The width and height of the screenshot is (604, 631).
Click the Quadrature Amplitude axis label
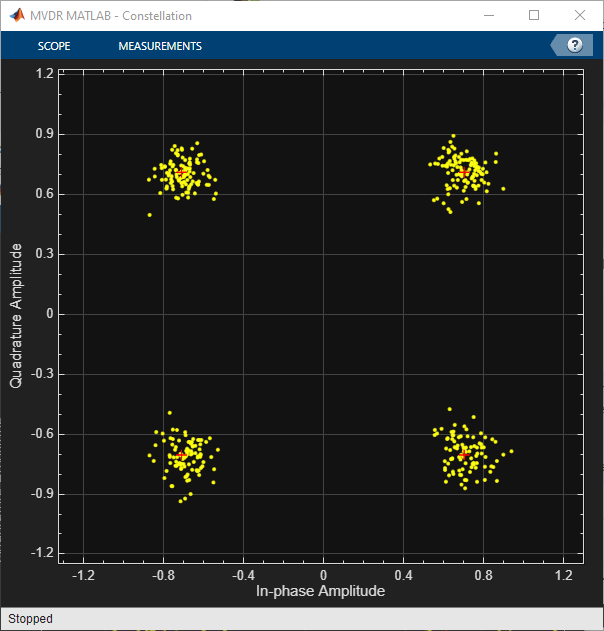point(15,316)
